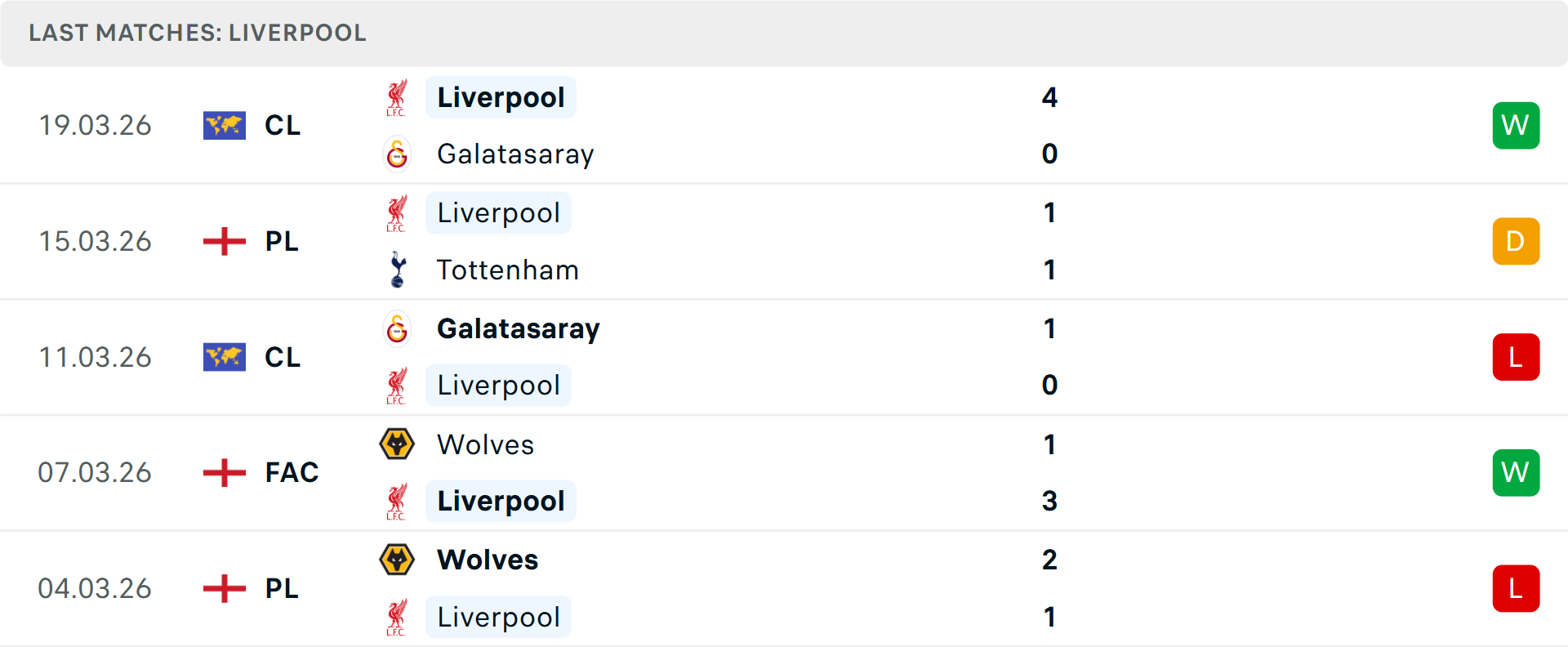This screenshot has width=1568, height=647.
Task: Select the PL competition label on 15.03.26
Action: pos(282,241)
